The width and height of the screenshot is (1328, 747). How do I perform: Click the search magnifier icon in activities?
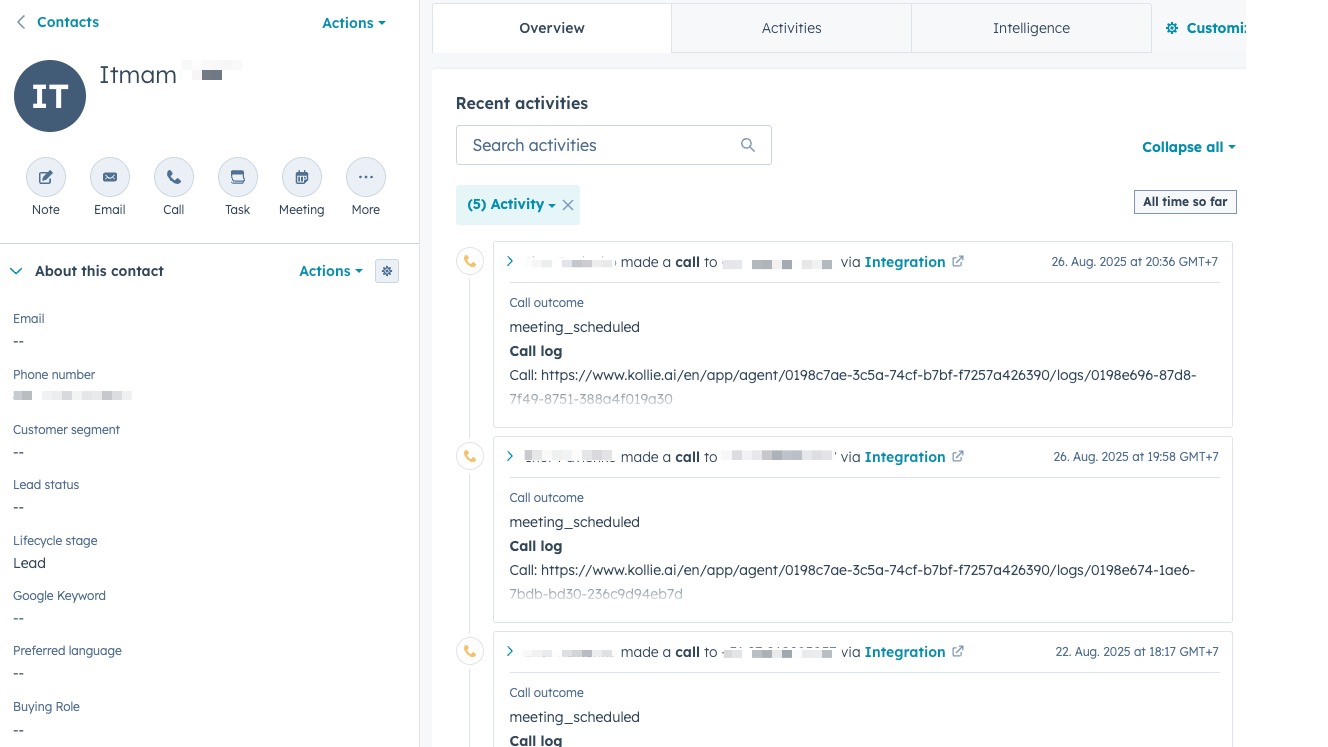(x=748, y=145)
